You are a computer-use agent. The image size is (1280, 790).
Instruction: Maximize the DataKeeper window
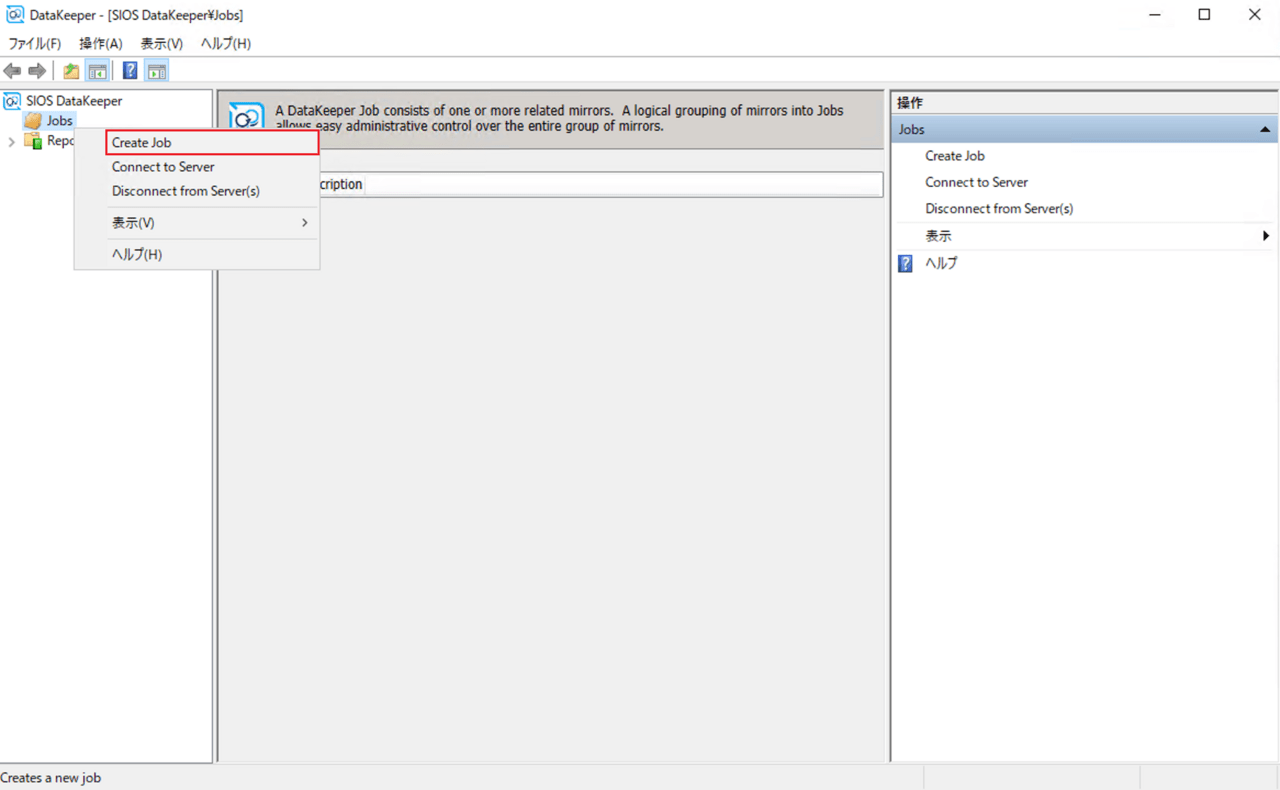click(x=1205, y=15)
